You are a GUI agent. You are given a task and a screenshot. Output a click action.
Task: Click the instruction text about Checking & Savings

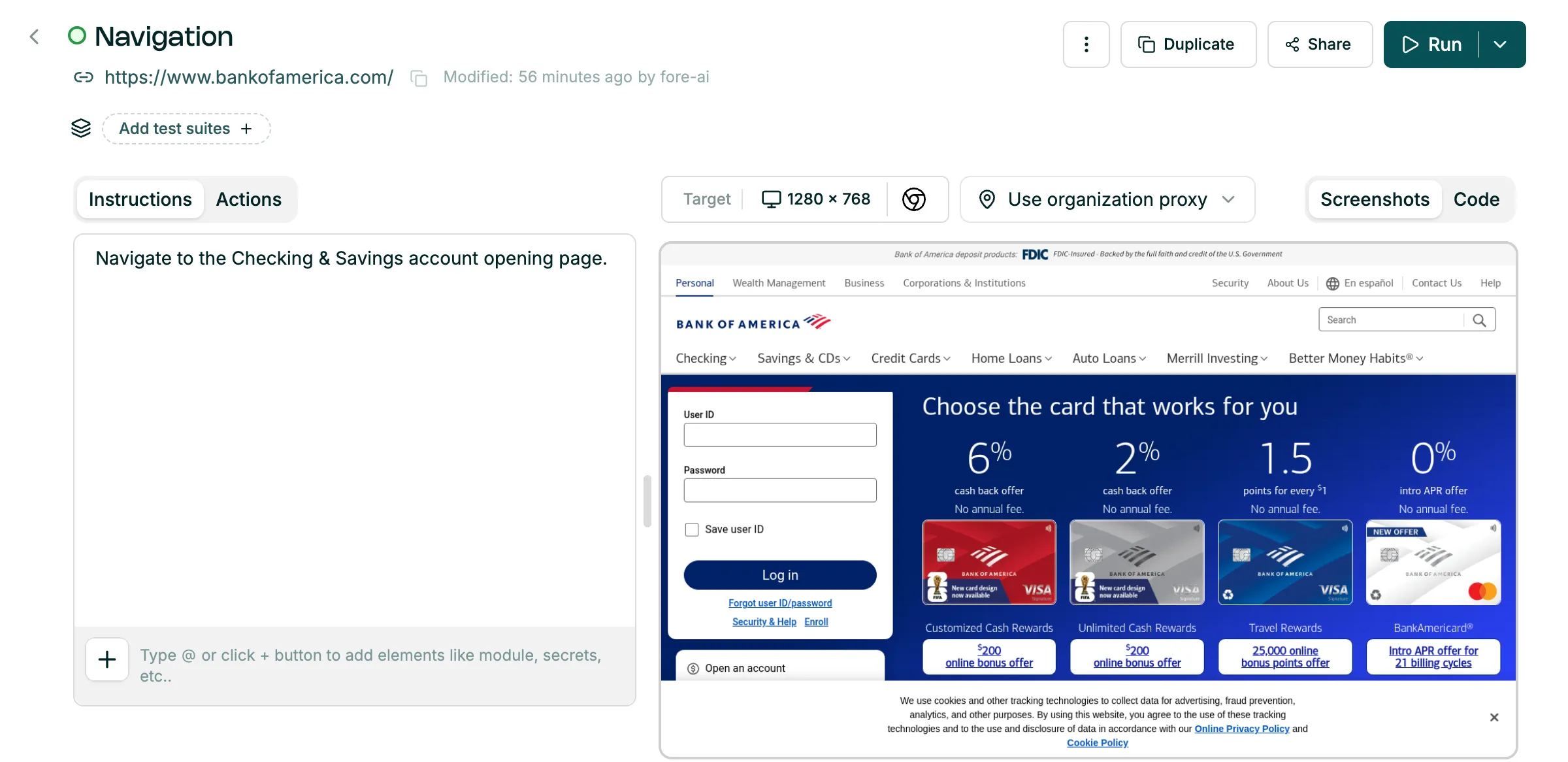click(x=351, y=258)
